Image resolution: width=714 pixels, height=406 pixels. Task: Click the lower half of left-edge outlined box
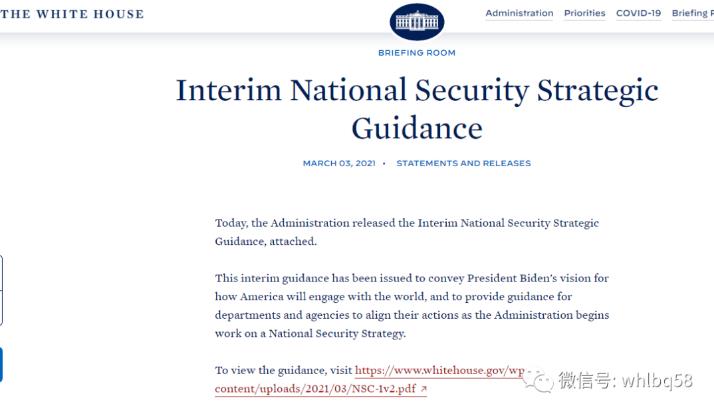pos(1,308)
